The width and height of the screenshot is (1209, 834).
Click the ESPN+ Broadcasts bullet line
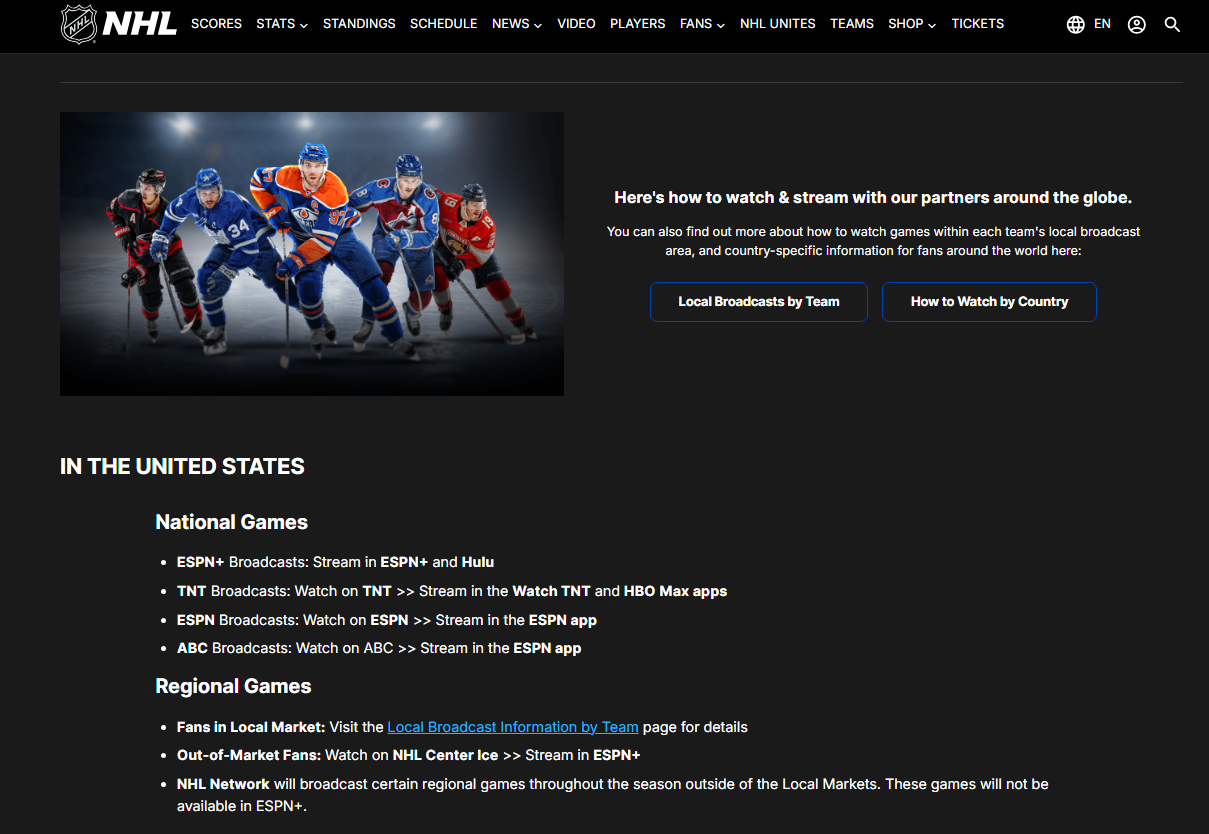pyautogui.click(x=336, y=562)
